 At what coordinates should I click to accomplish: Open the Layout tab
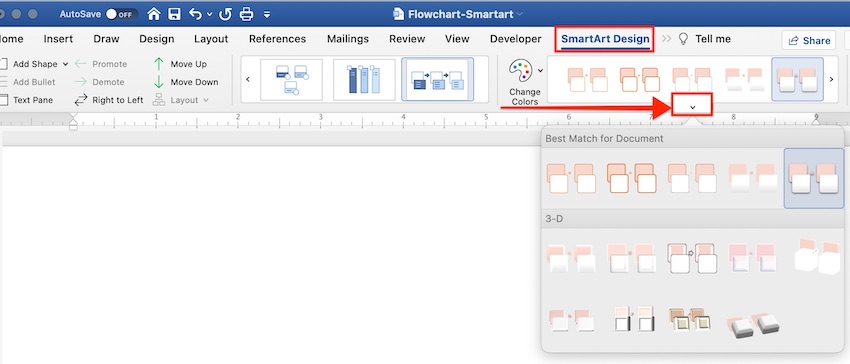(x=211, y=39)
